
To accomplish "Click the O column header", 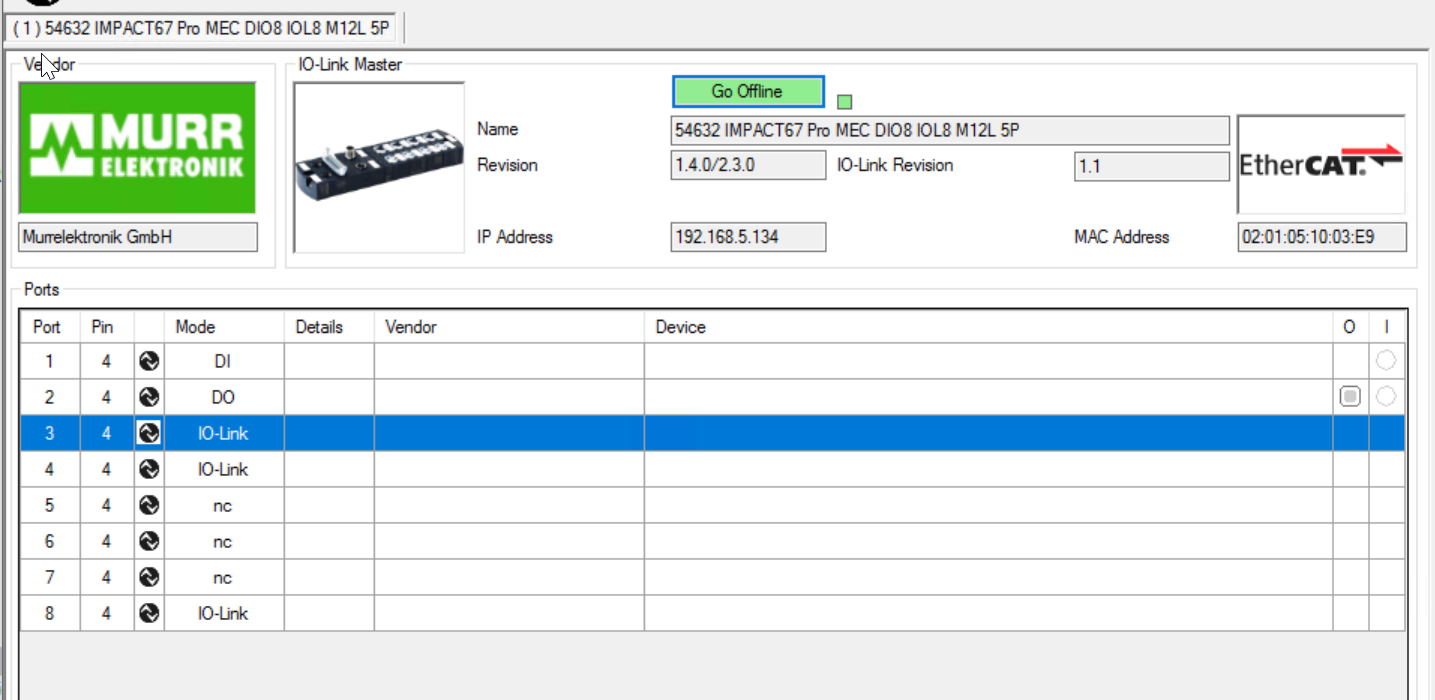I will (1350, 327).
